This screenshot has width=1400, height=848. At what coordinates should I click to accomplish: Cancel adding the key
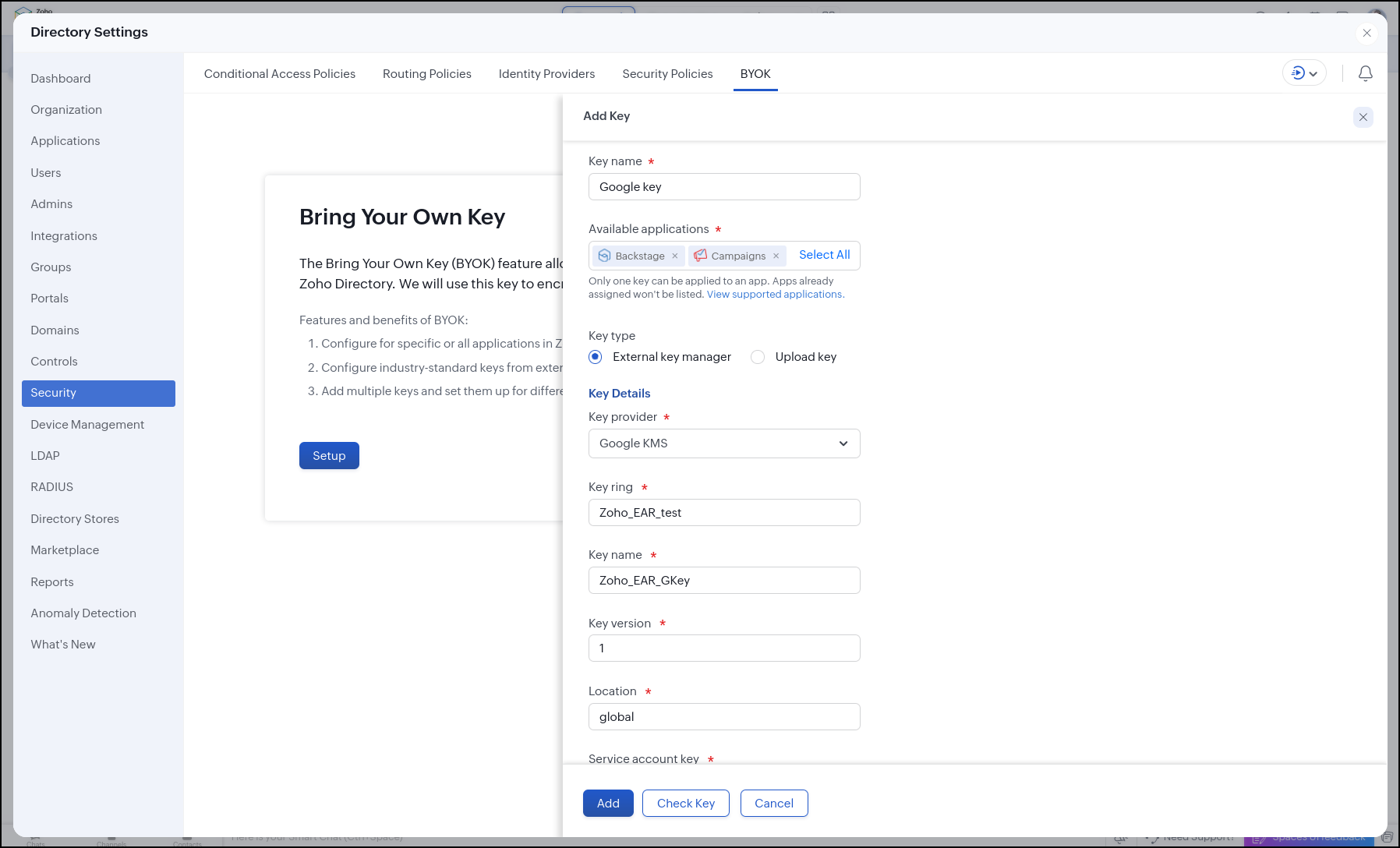coord(774,804)
